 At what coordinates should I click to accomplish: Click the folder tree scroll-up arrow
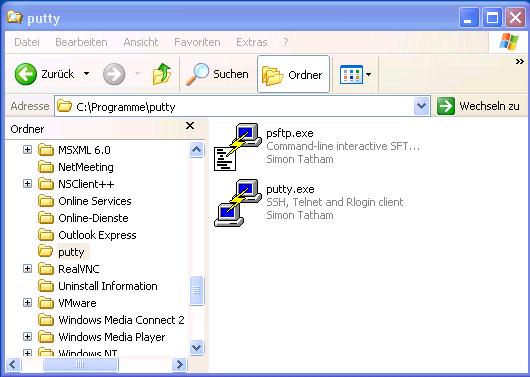(x=196, y=149)
